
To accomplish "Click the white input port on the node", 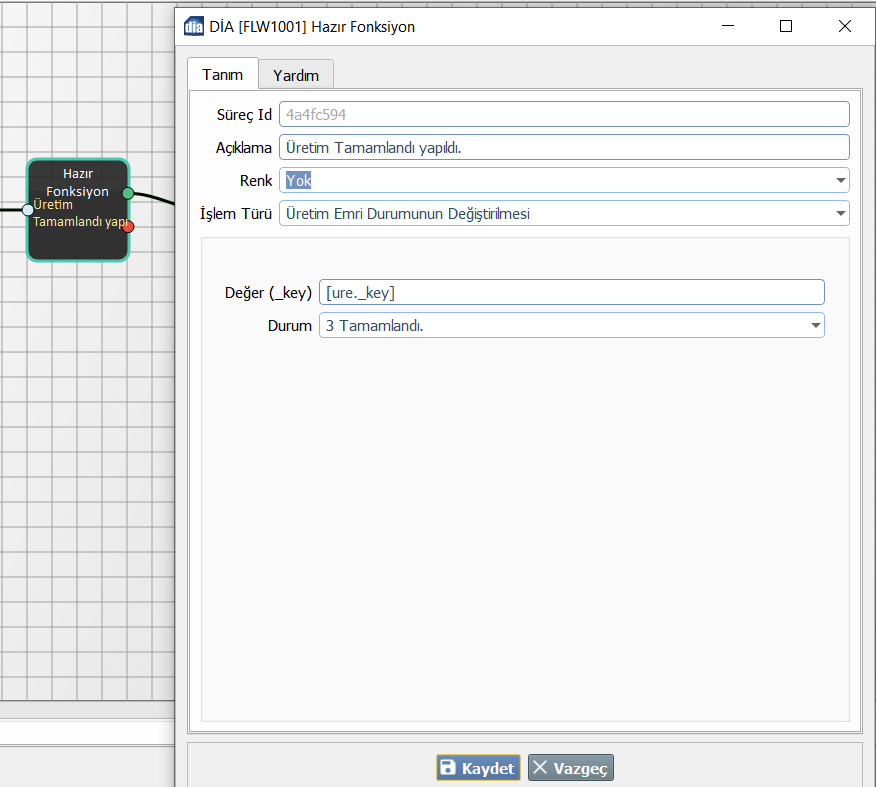I will click(28, 210).
